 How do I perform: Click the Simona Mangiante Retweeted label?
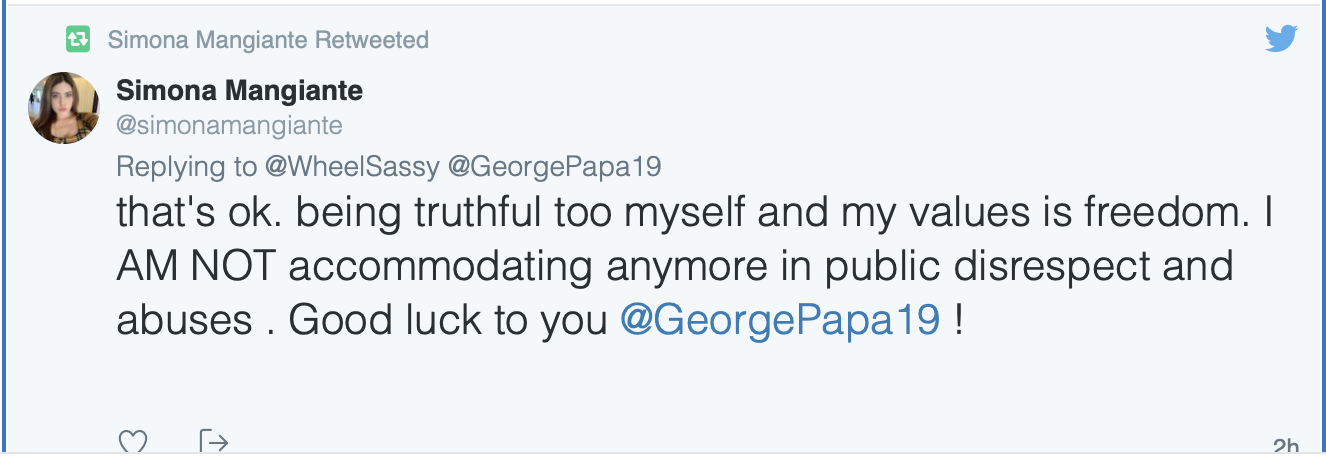pyautogui.click(x=268, y=40)
